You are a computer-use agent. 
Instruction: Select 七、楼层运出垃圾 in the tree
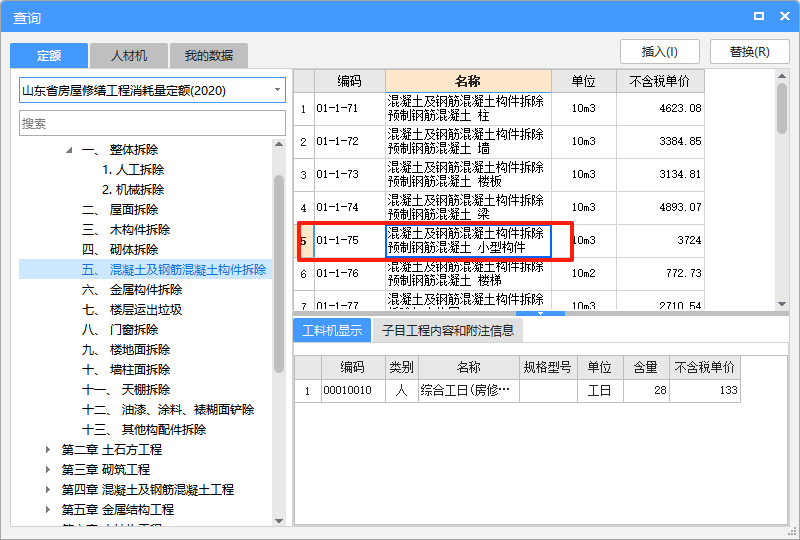[132, 310]
